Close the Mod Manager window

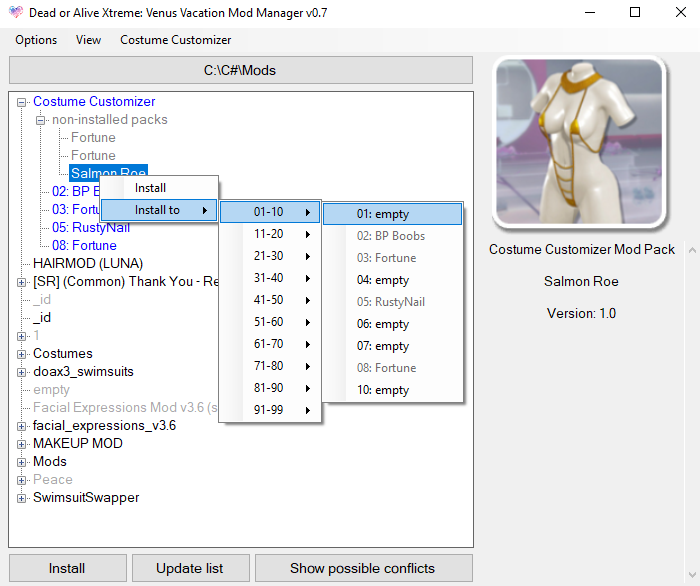click(x=680, y=12)
